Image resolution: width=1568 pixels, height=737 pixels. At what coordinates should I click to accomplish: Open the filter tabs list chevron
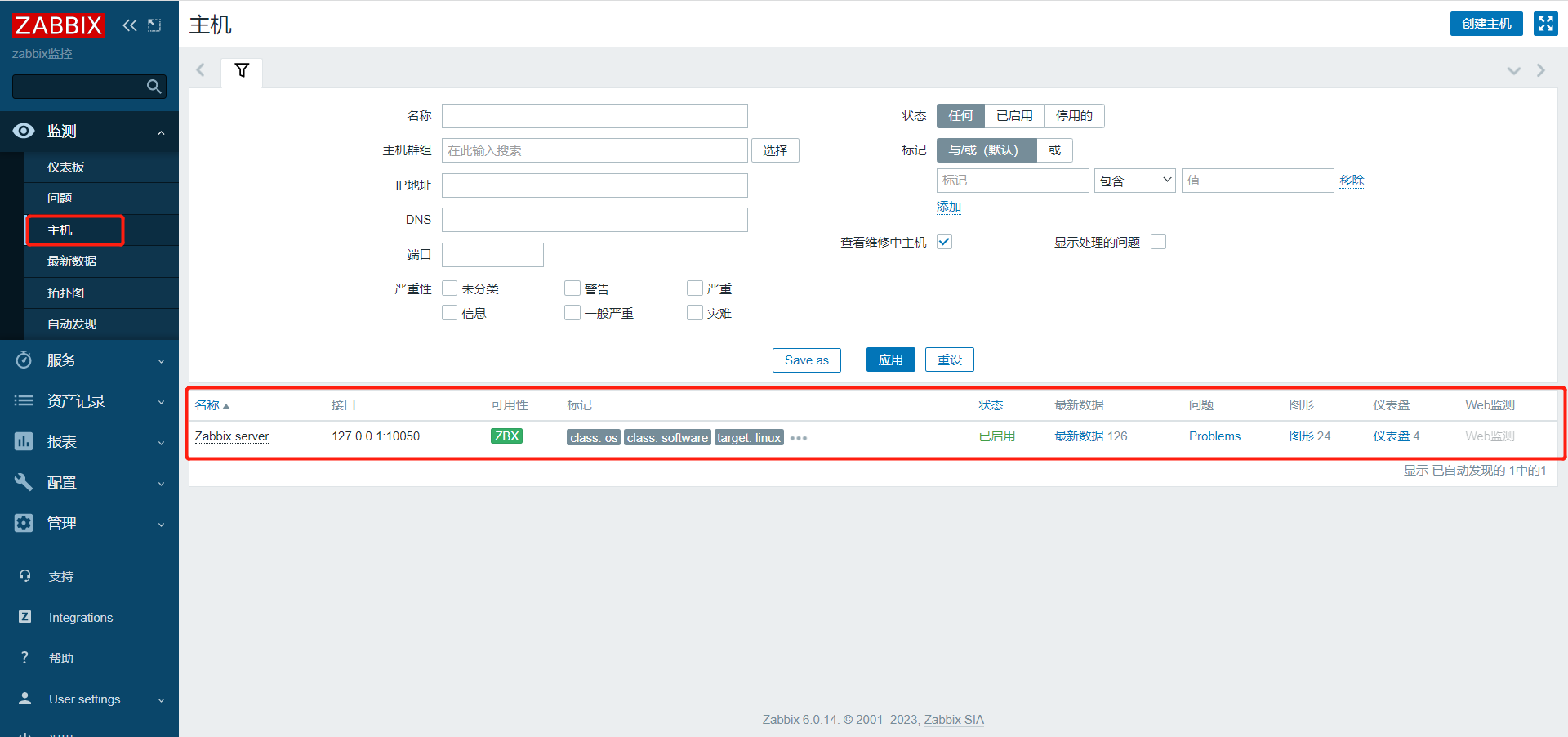(x=1513, y=71)
